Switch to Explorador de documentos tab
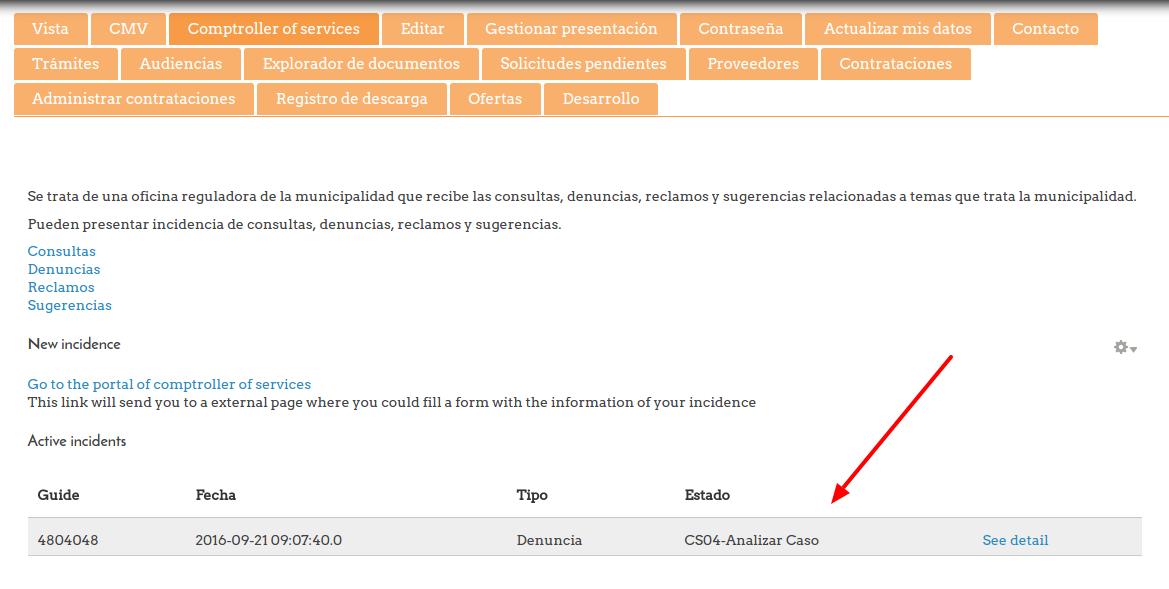This screenshot has width=1169, height=589. (361, 64)
